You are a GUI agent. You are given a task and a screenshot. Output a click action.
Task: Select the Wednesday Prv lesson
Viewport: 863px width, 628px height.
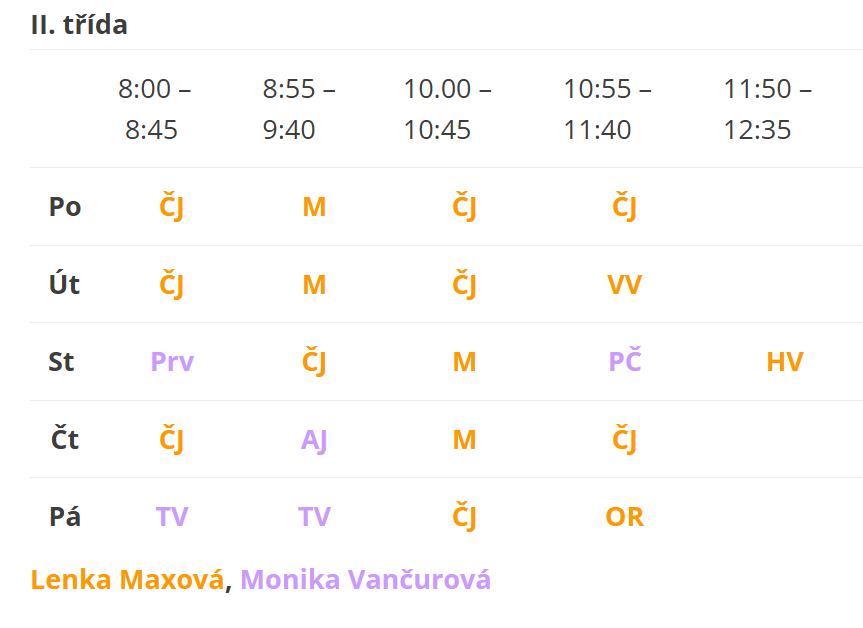[172, 362]
